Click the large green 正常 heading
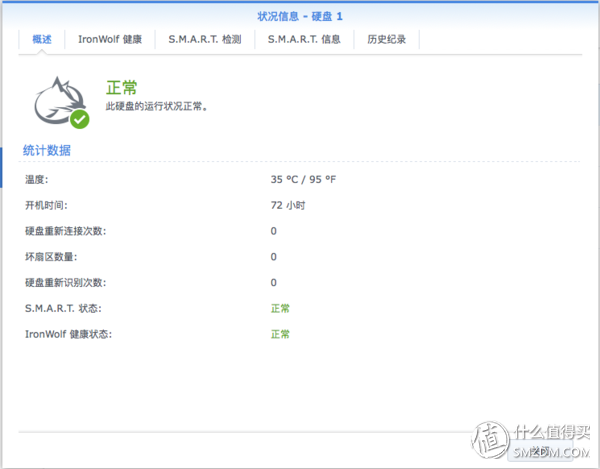The height and width of the screenshot is (469, 600). coord(121,88)
